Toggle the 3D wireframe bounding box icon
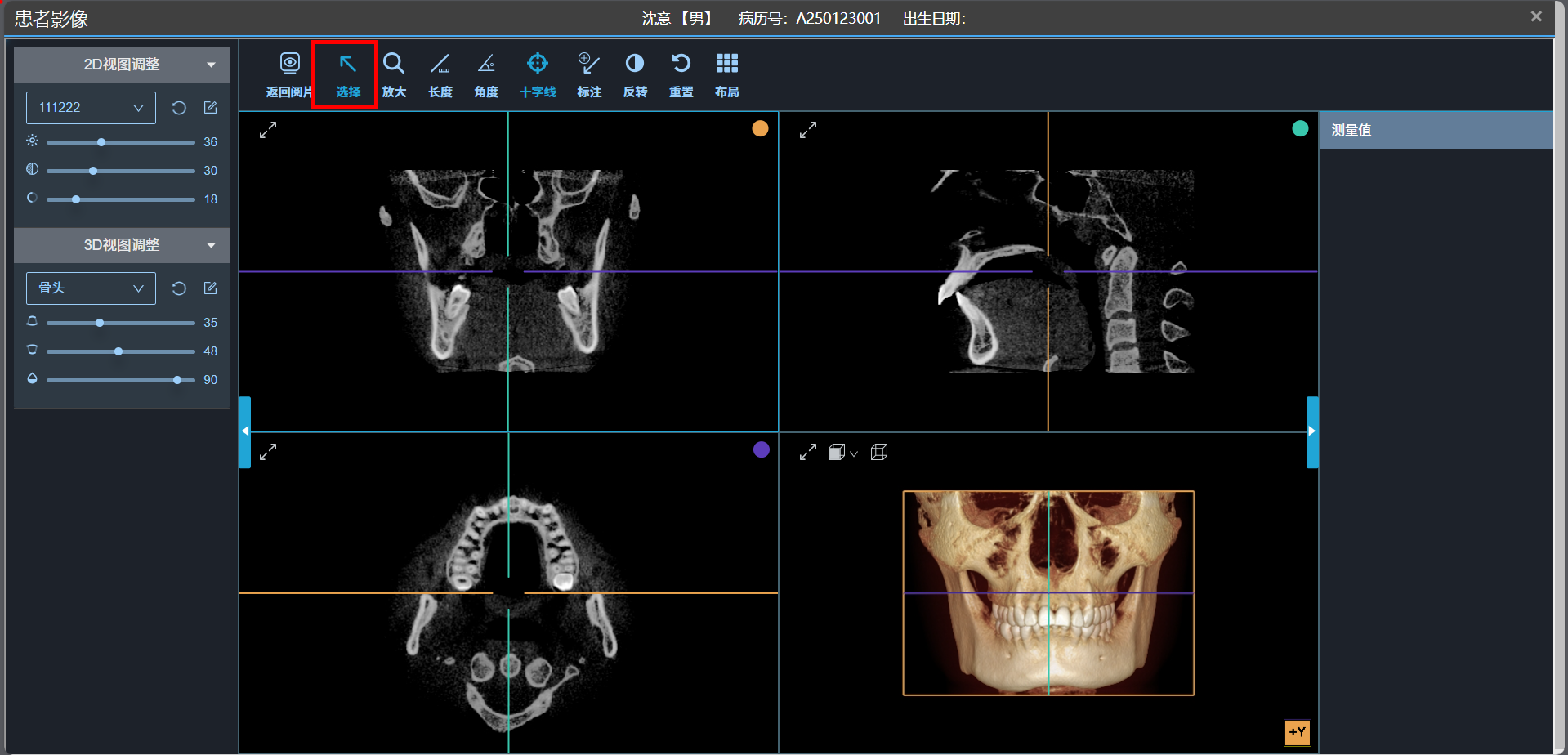 pyautogui.click(x=879, y=452)
